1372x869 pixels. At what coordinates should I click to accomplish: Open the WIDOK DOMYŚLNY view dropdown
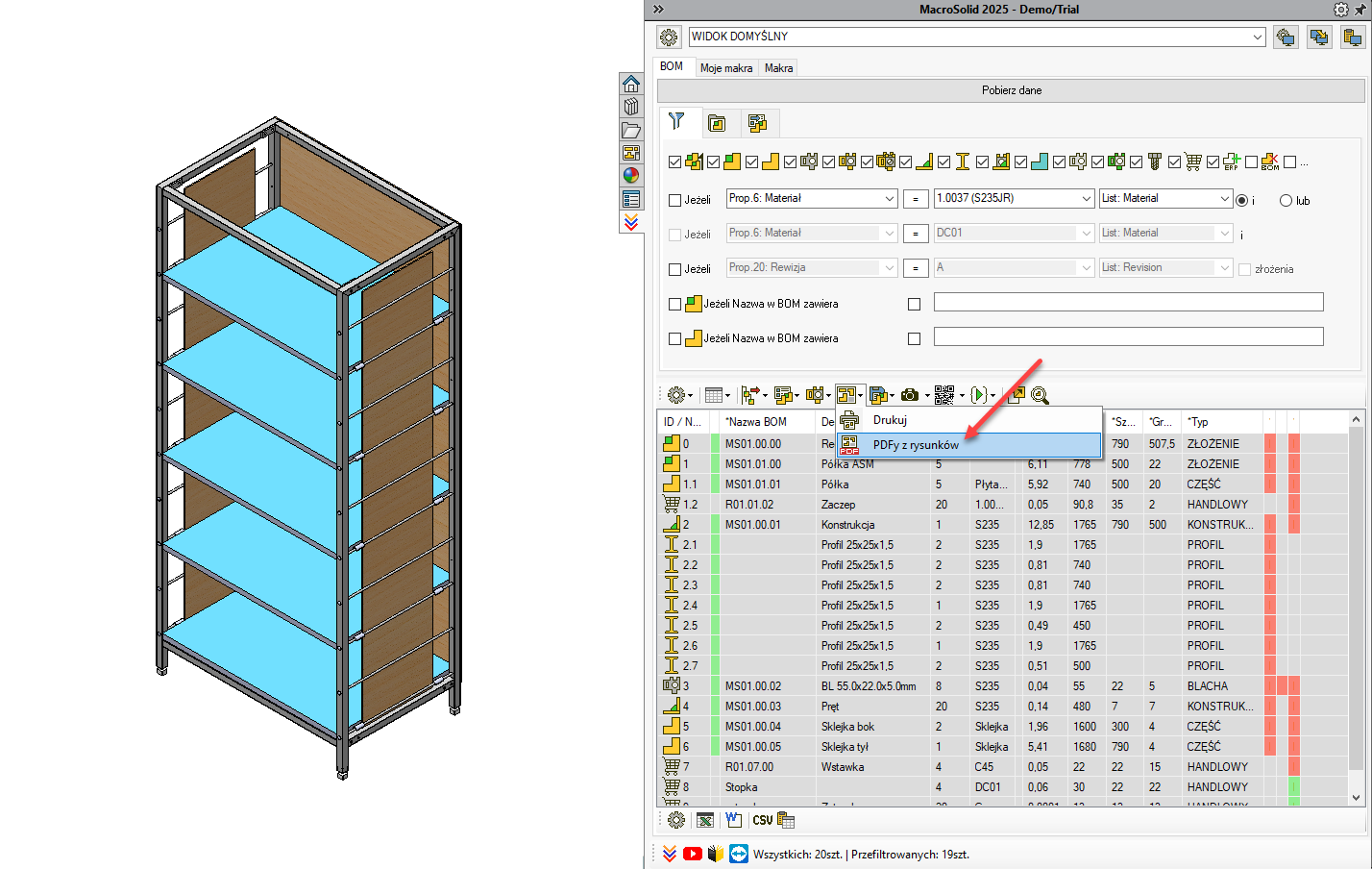click(x=977, y=37)
